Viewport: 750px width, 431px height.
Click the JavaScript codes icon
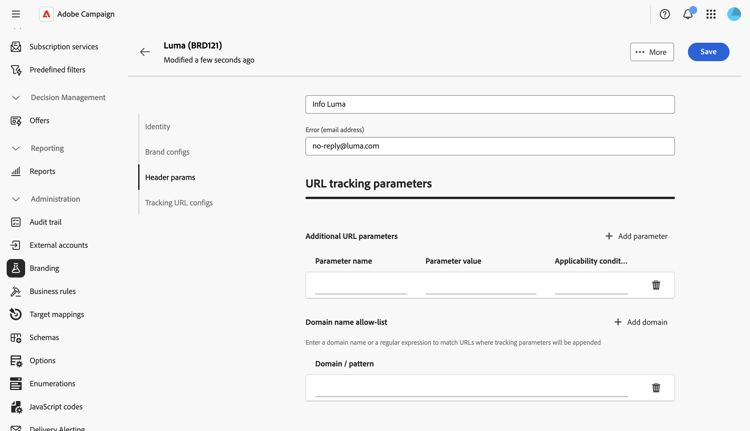(x=16, y=407)
